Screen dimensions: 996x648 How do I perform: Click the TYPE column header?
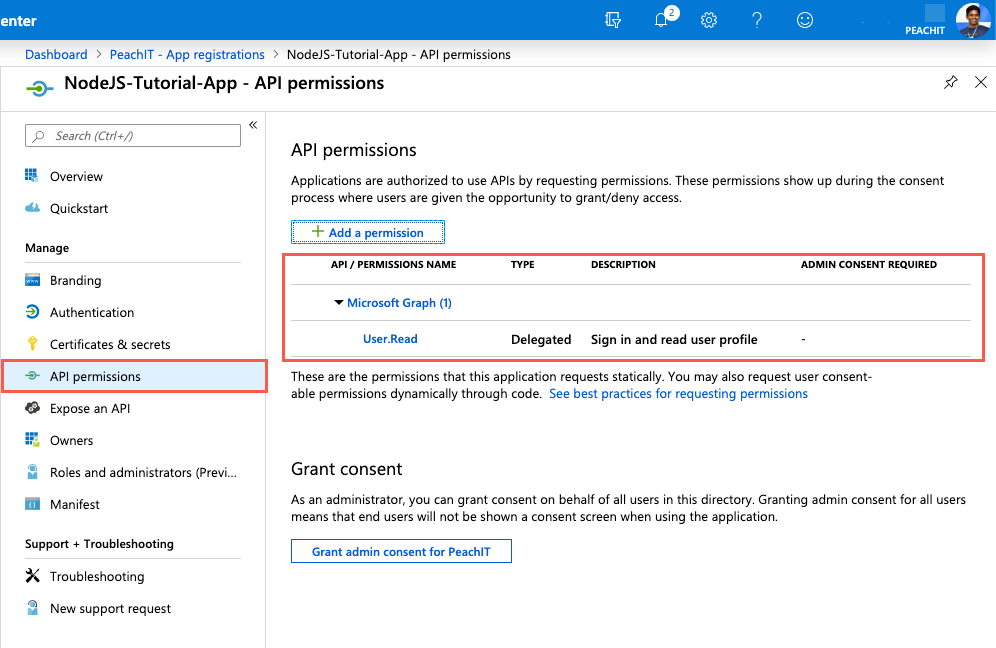pyautogui.click(x=523, y=264)
